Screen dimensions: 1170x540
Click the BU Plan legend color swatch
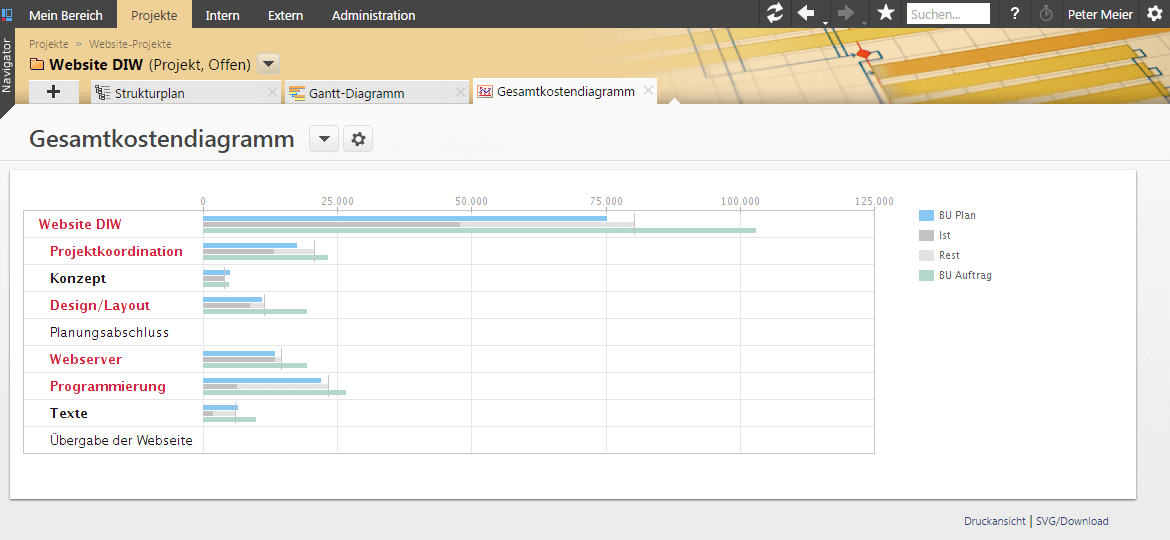926,215
